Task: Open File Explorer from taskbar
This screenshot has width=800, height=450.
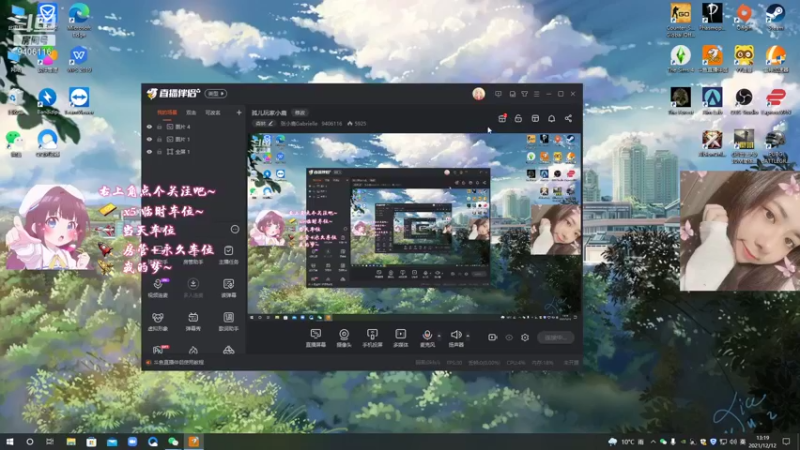Action: [x=71, y=442]
